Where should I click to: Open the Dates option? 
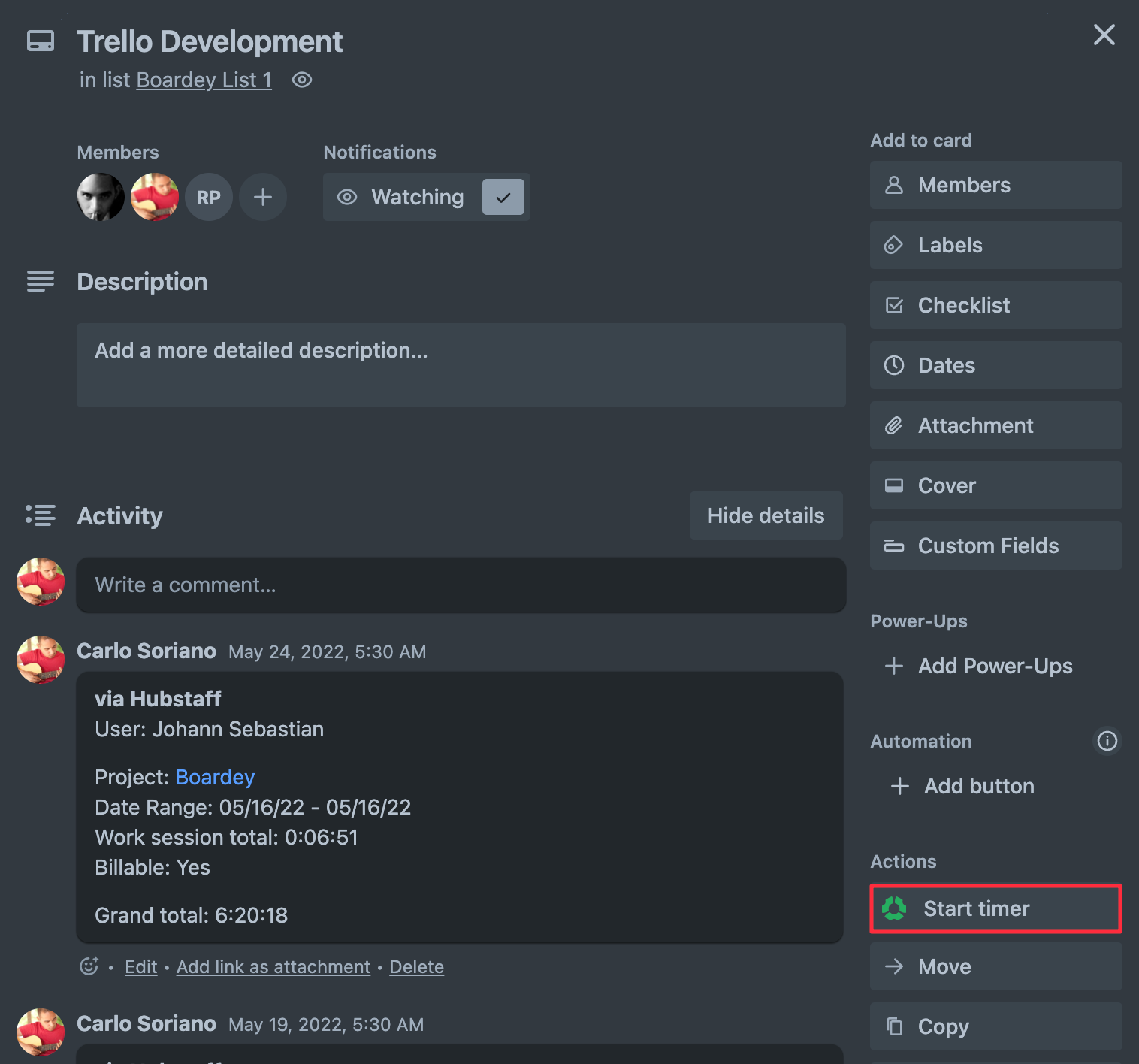pyautogui.click(x=996, y=365)
